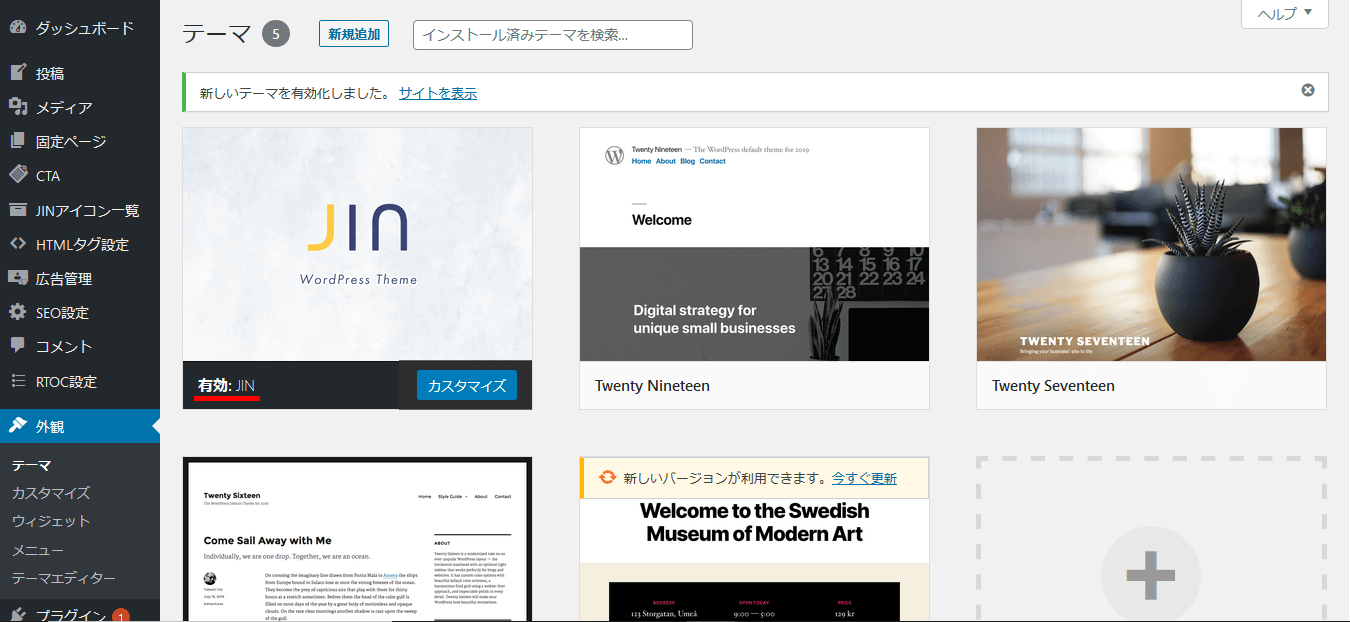This screenshot has width=1350, height=622.
Task: Click the gear icon for SEO設定
Action: pos(18,312)
